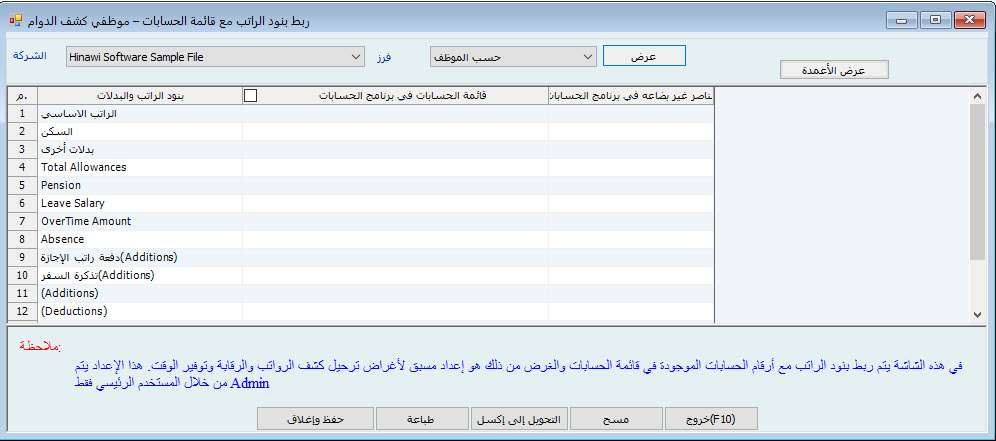Click the application icon in title bar
The width and height of the screenshot is (996, 441).
[x=14, y=19]
